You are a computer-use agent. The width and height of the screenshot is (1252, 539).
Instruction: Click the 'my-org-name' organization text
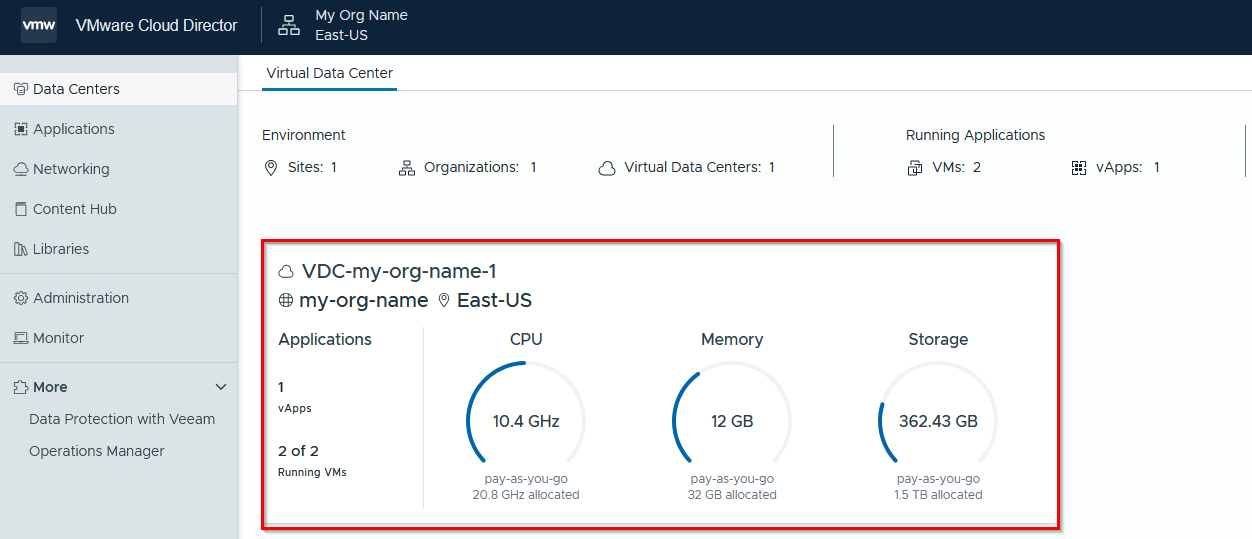(364, 300)
